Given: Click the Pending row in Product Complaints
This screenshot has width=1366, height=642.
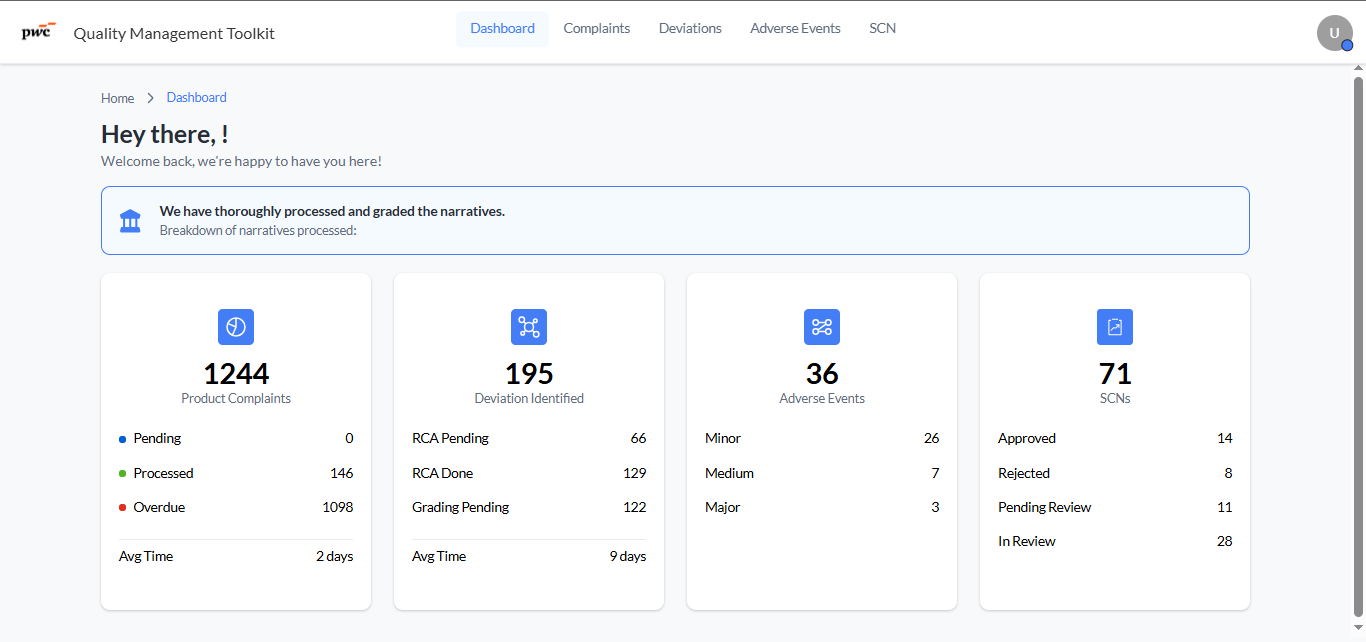Looking at the screenshot, I should tap(236, 438).
